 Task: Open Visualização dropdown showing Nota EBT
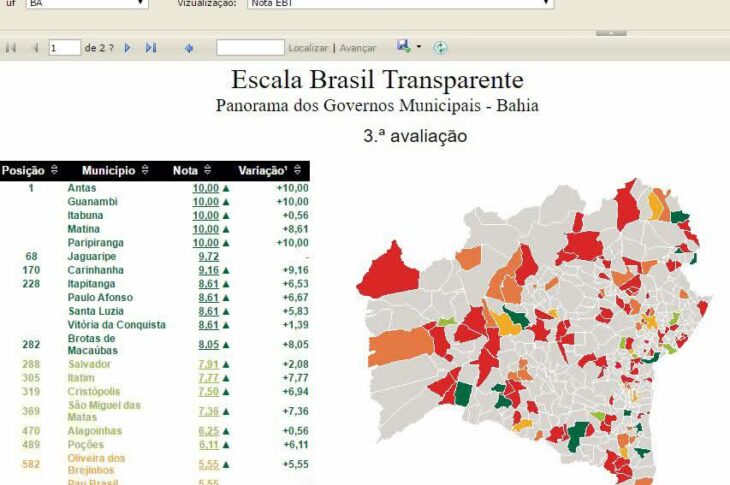pyautogui.click(x=400, y=4)
